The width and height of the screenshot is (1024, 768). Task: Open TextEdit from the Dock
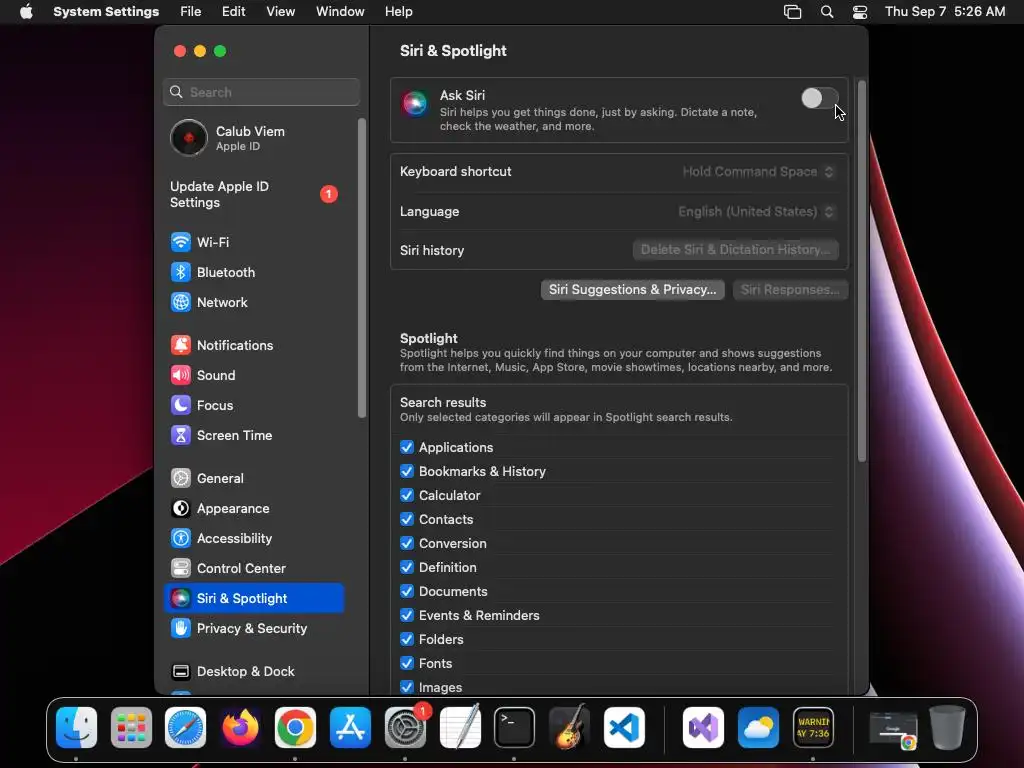tap(460, 728)
